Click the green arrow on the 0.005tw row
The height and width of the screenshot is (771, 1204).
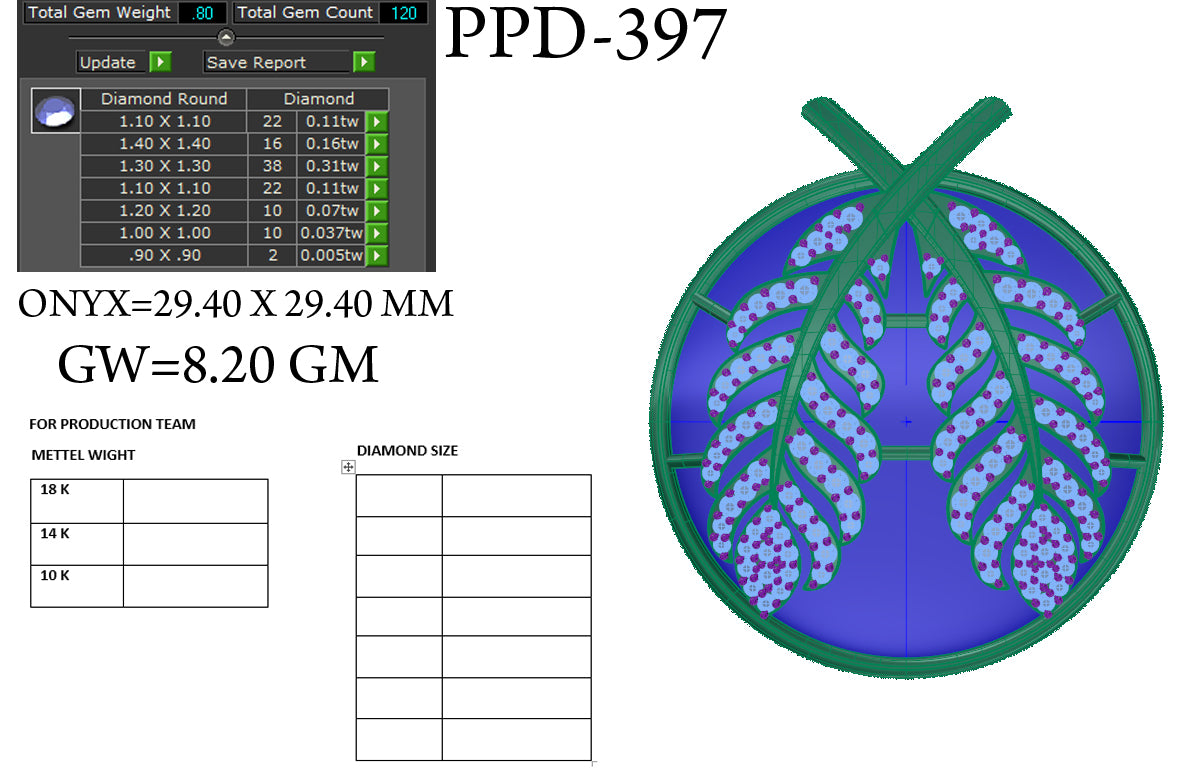click(374, 255)
